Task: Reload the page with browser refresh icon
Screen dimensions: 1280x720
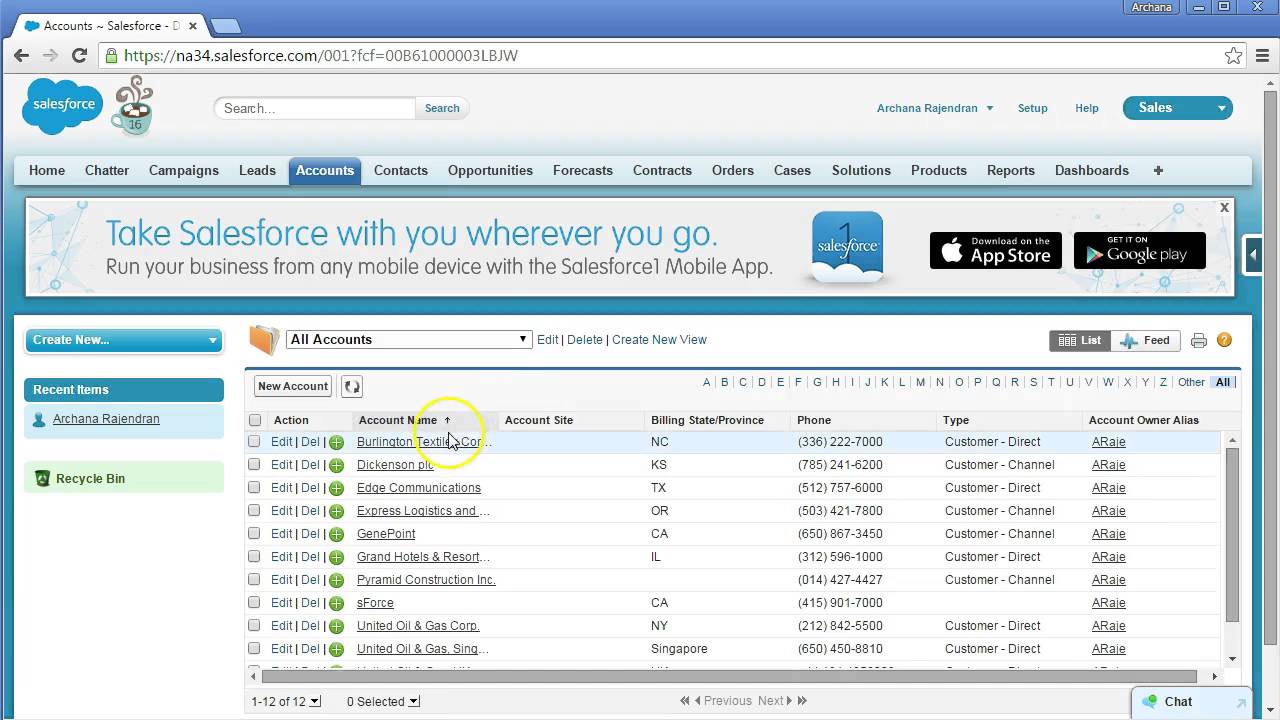Action: pos(81,56)
